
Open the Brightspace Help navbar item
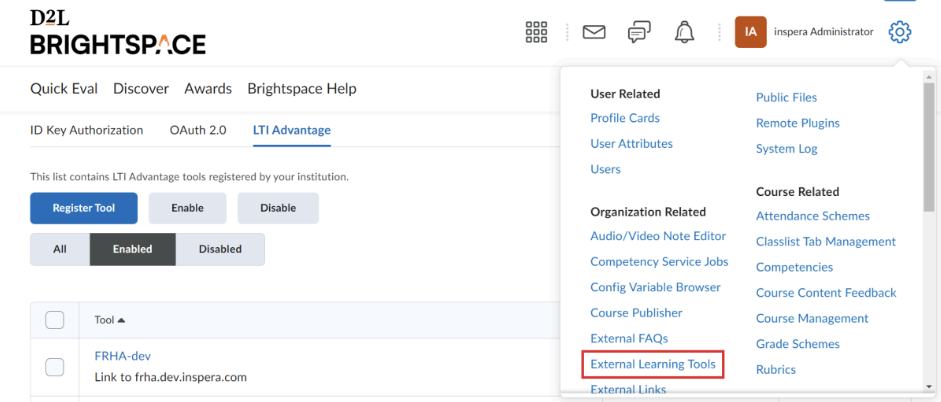tap(302, 89)
